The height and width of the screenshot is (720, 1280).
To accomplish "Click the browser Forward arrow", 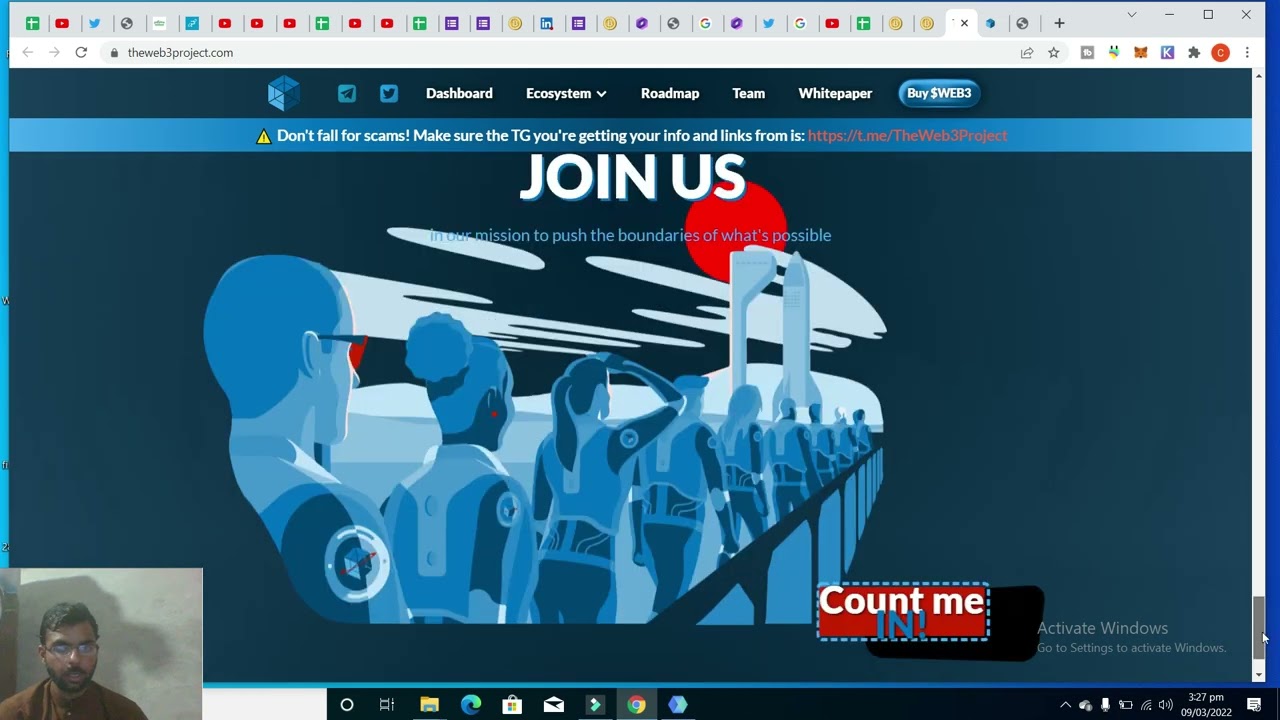I will click(54, 53).
